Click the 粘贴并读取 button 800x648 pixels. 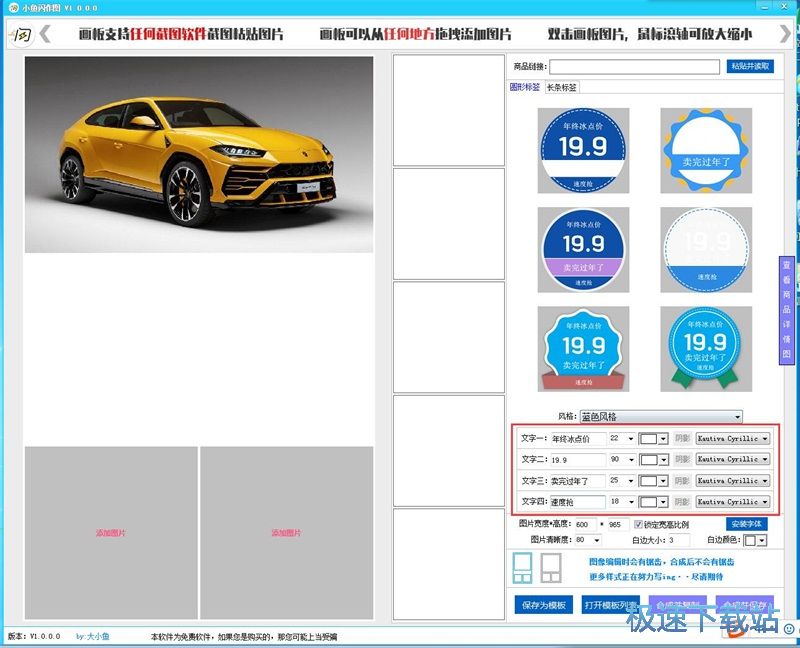tap(750, 67)
